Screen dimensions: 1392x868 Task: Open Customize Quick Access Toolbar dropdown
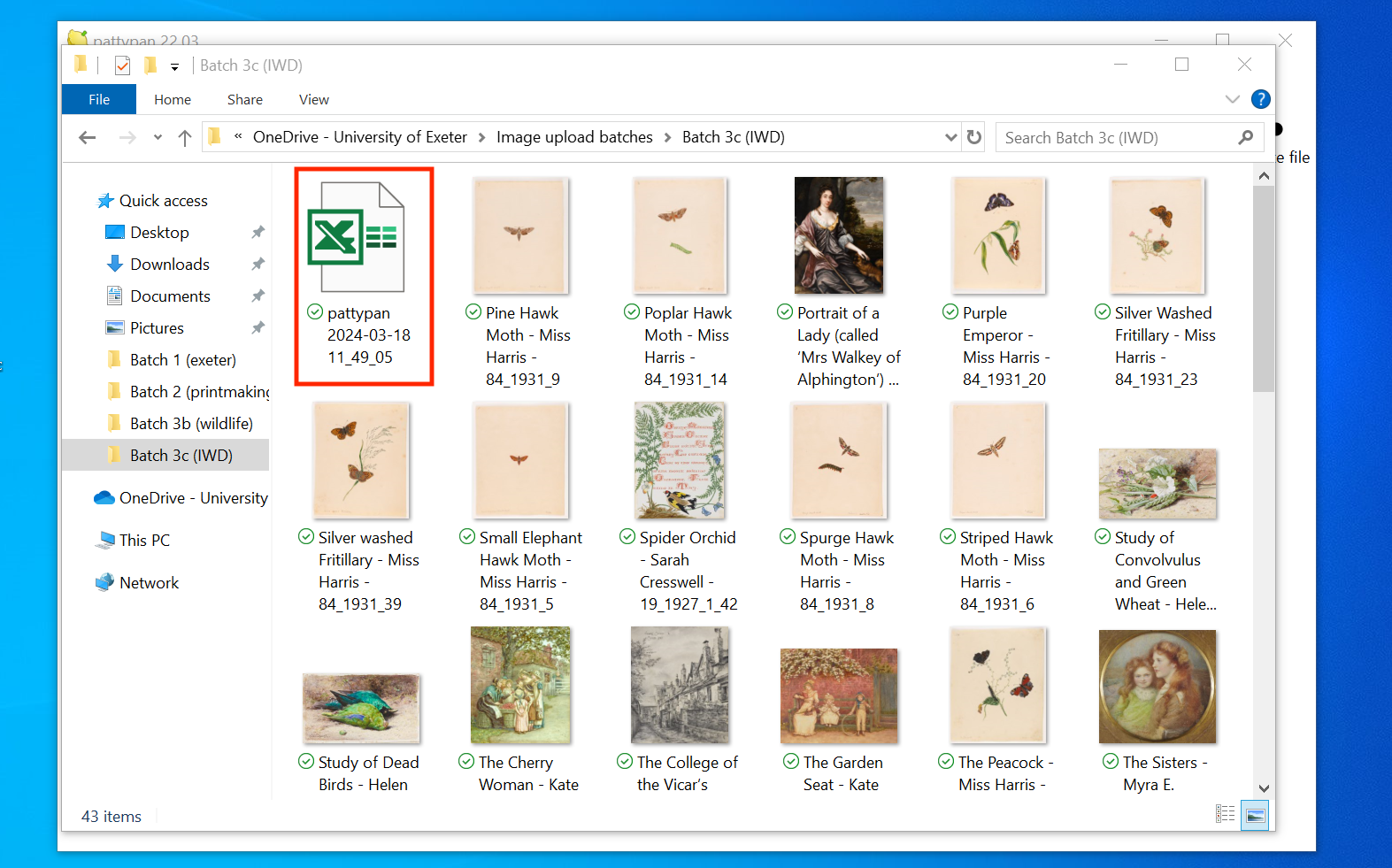(x=174, y=66)
